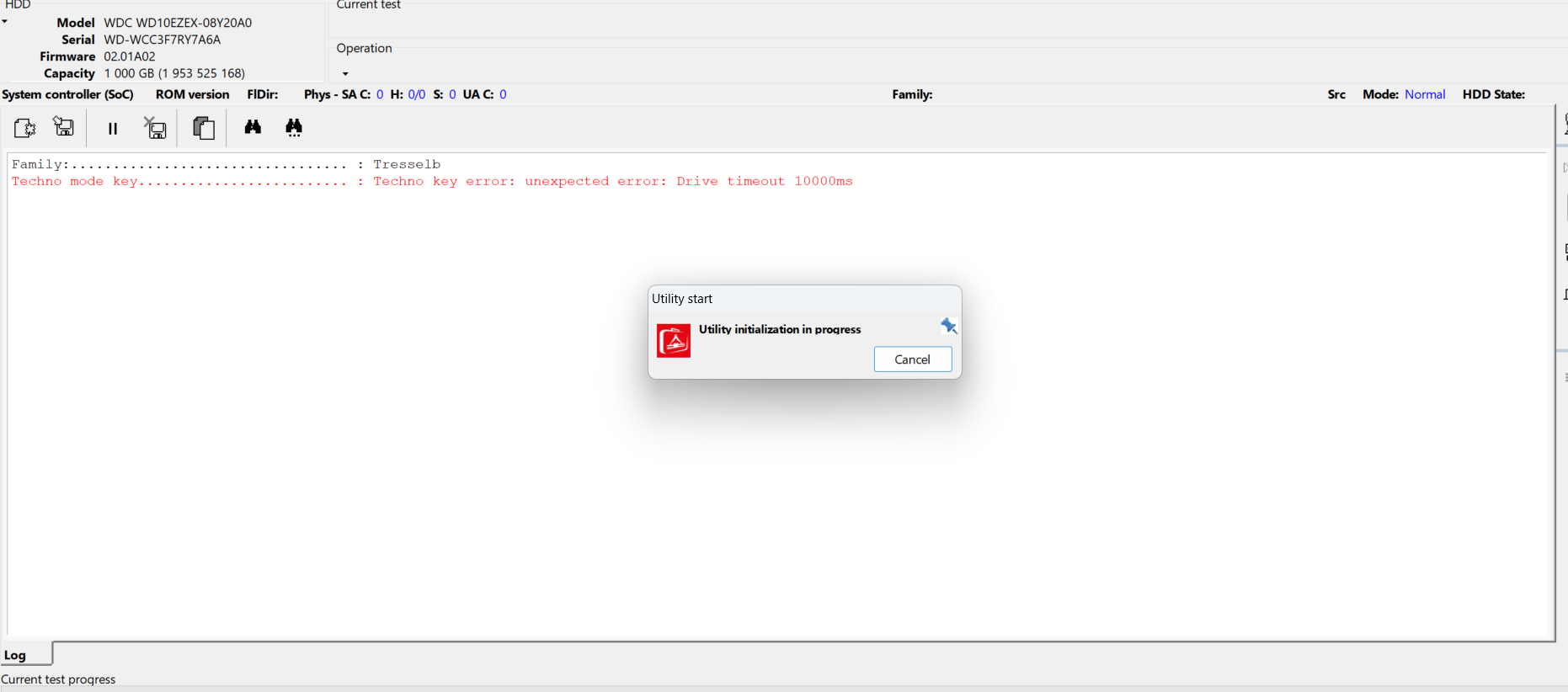
Task: Click the UA C: value 0
Action: click(x=503, y=94)
